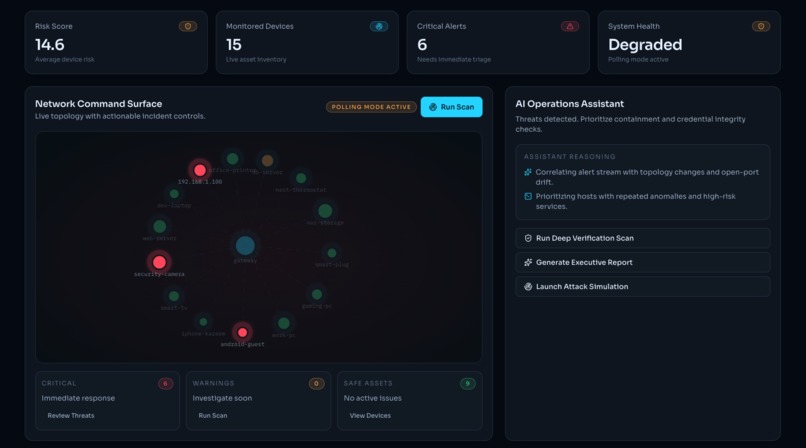Click the 'Threats detected' assistant summary text
The width and height of the screenshot is (806, 448).
[x=630, y=124]
